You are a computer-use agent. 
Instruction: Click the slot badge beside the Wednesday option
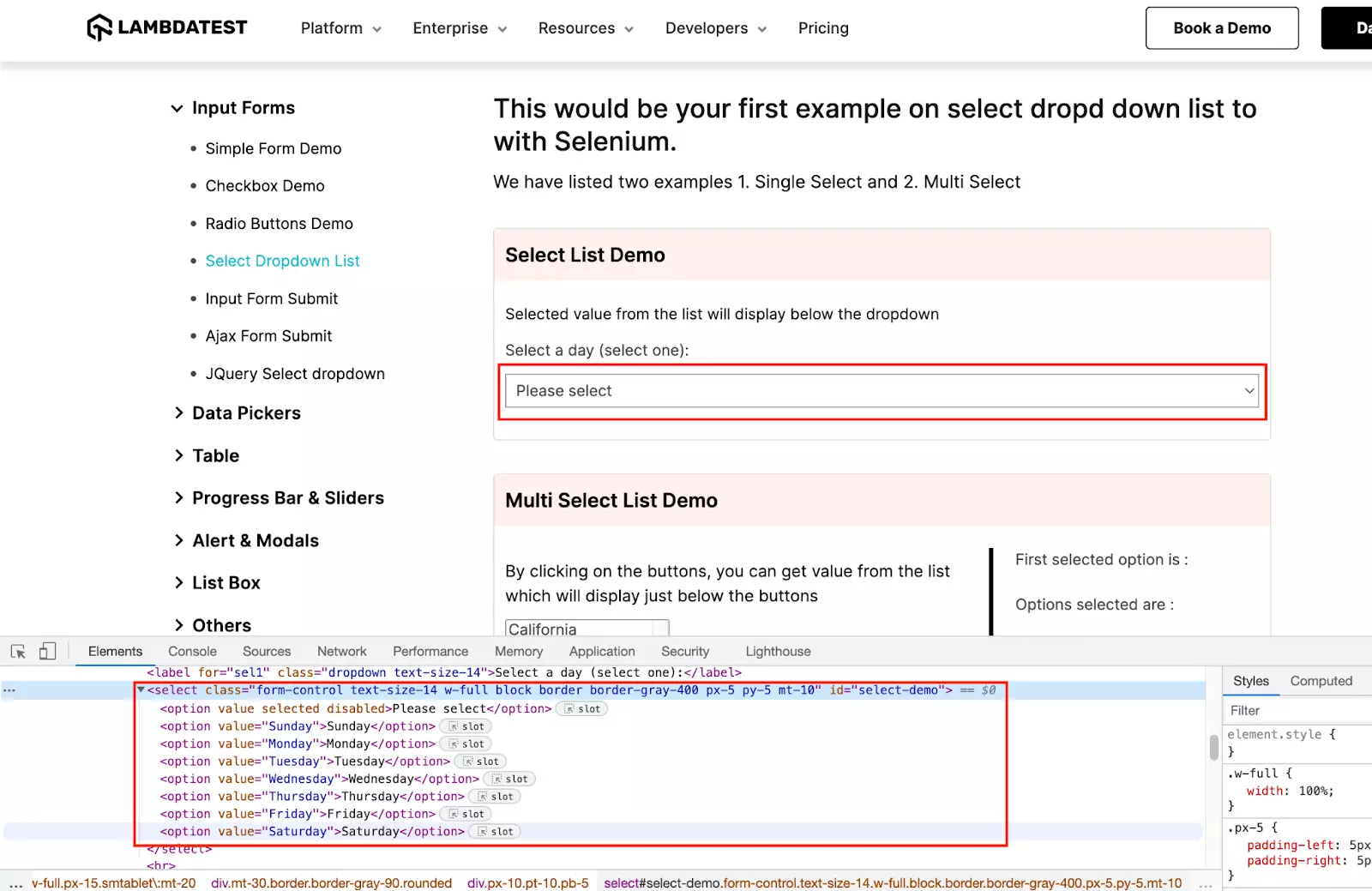pyautogui.click(x=509, y=779)
